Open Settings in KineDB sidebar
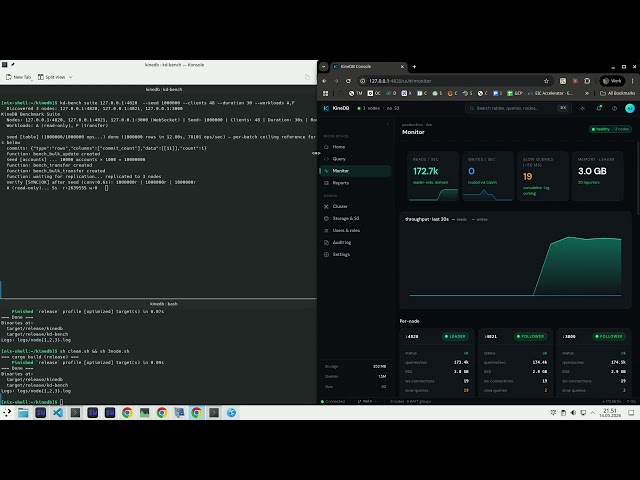The height and width of the screenshot is (480, 640). click(355, 254)
